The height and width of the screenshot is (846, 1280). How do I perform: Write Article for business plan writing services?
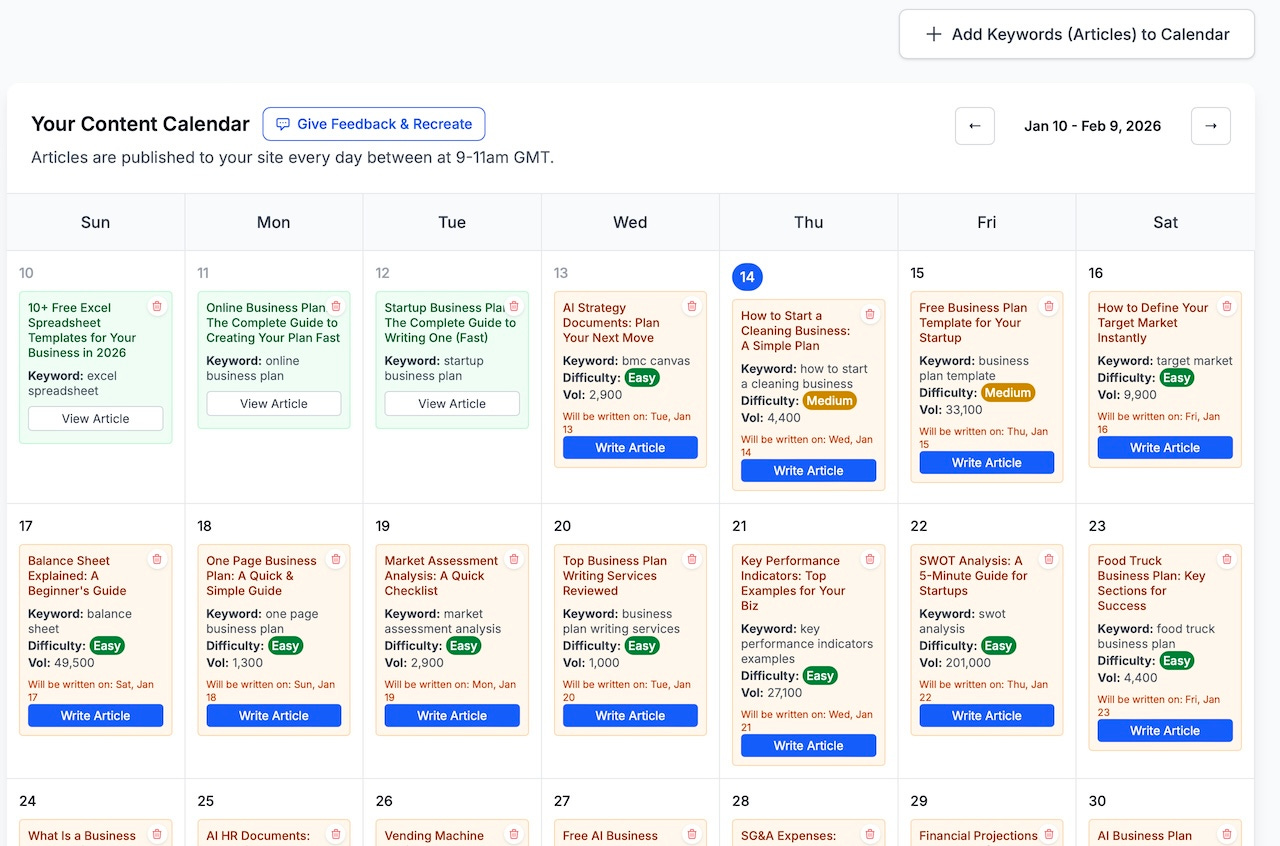coord(630,716)
